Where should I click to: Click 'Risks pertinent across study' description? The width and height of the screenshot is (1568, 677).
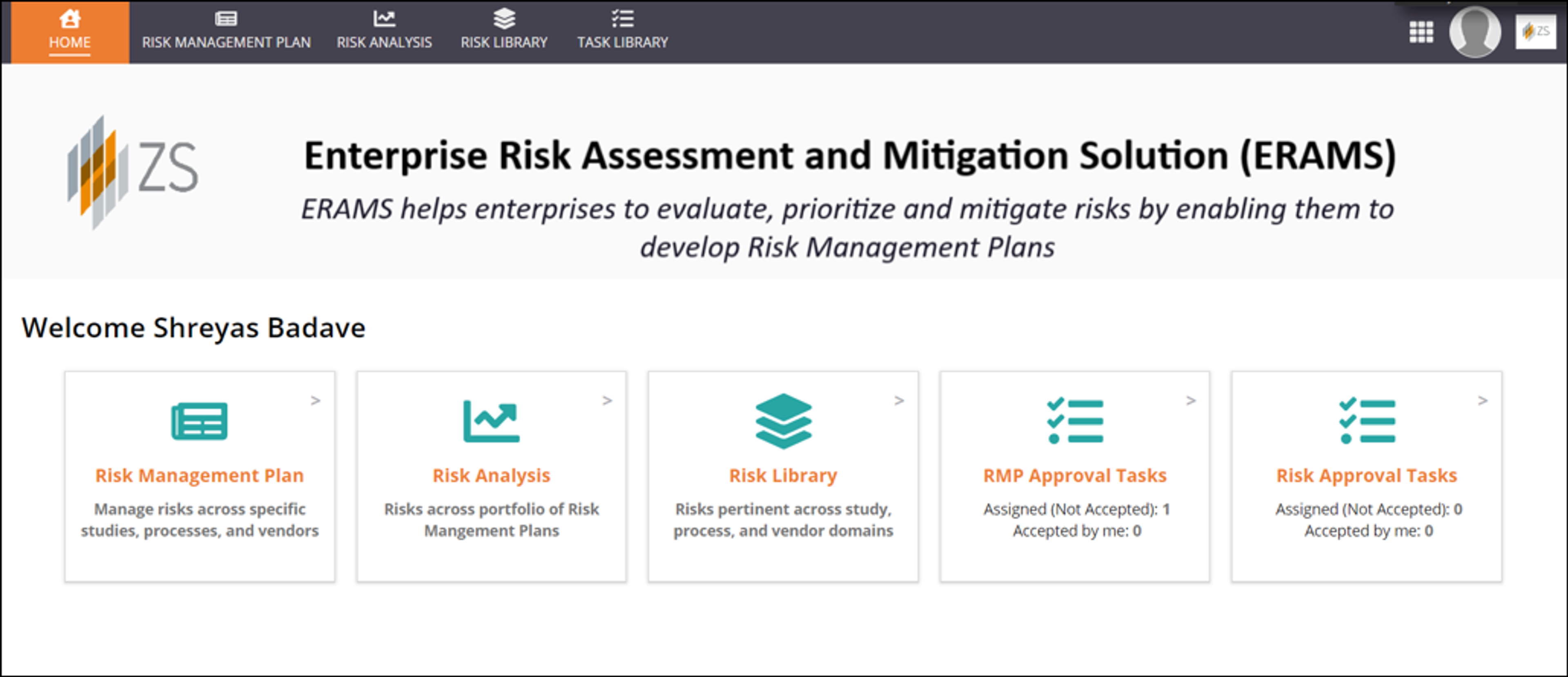point(784,519)
